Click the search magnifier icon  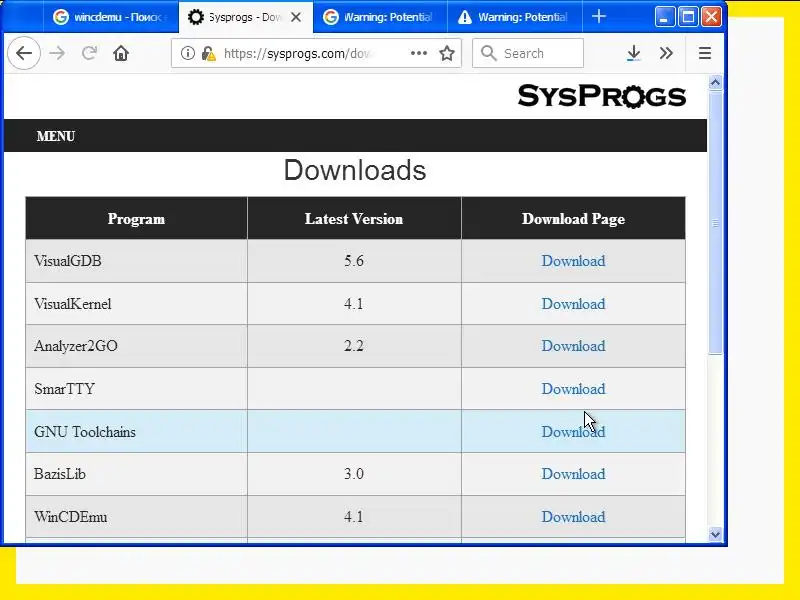pos(488,53)
